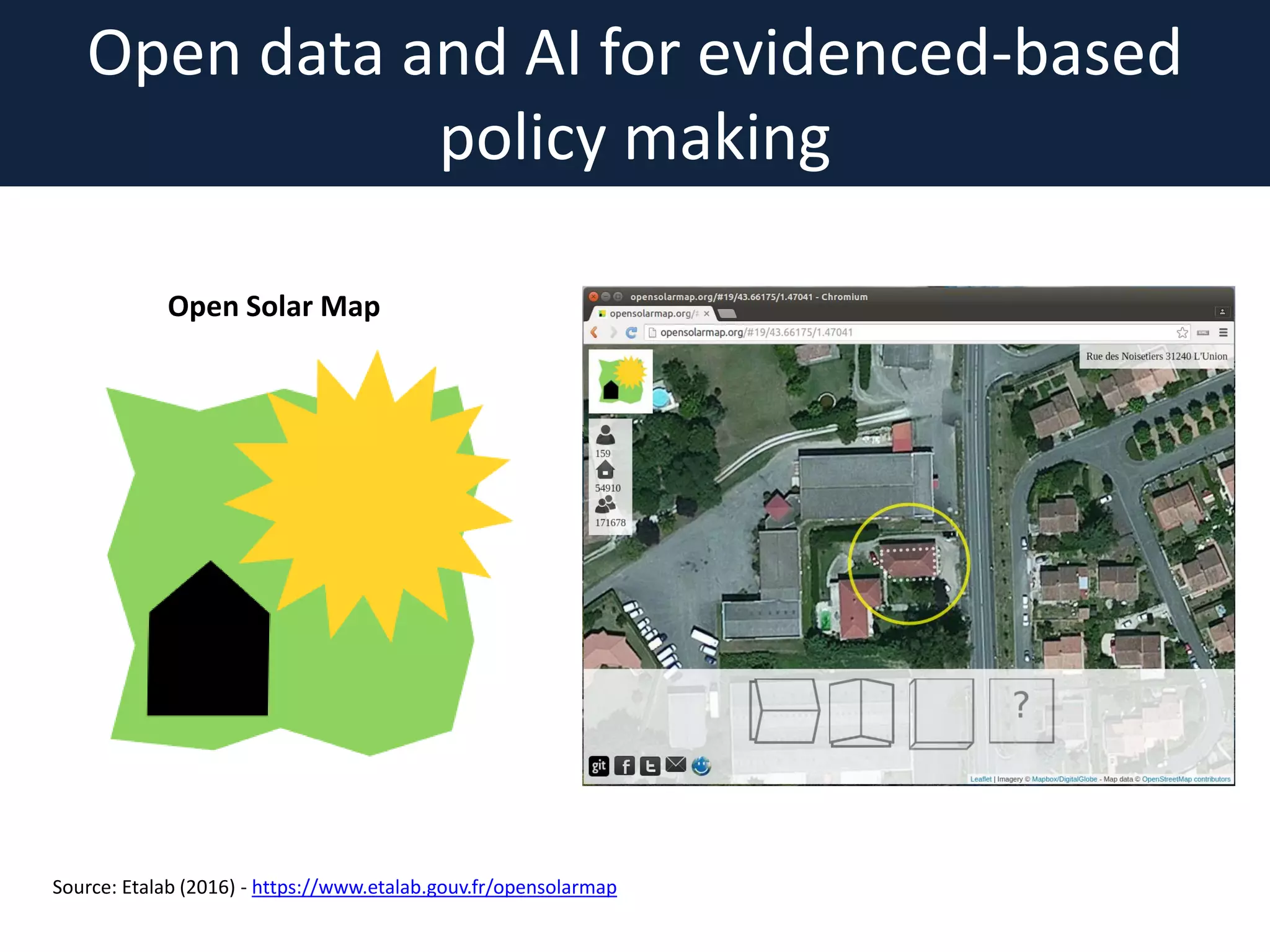The height and width of the screenshot is (952, 1270).
Task: Click the Leaflet attribution link
Action: click(980, 779)
